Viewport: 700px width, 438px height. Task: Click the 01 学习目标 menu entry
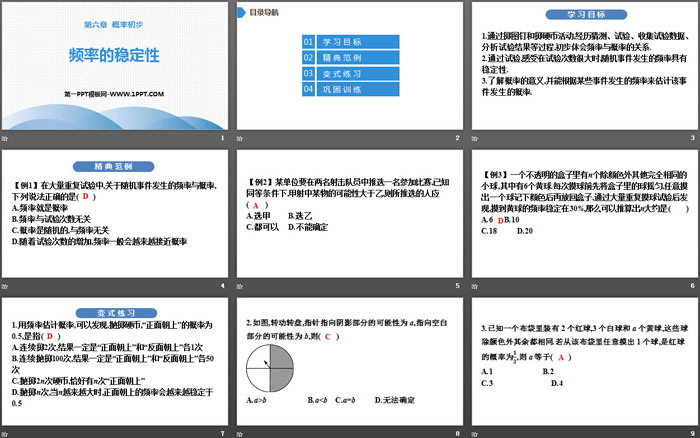coord(350,42)
